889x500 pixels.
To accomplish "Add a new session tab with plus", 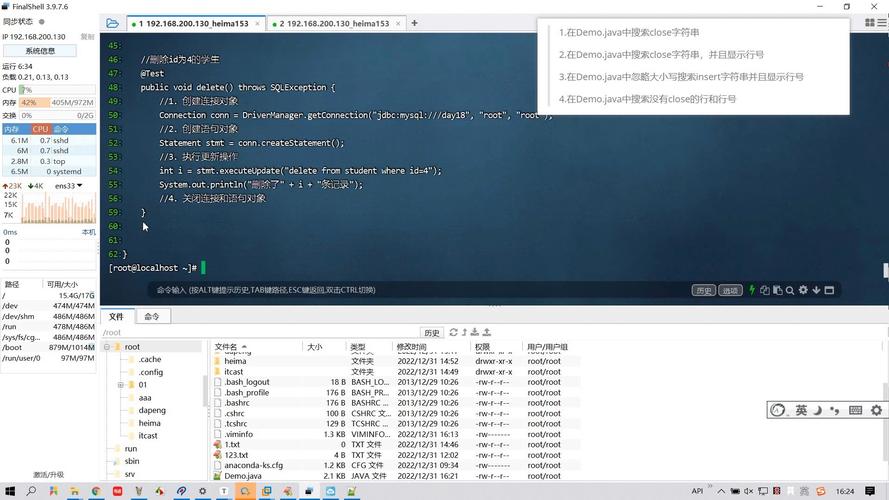I will pos(414,23).
